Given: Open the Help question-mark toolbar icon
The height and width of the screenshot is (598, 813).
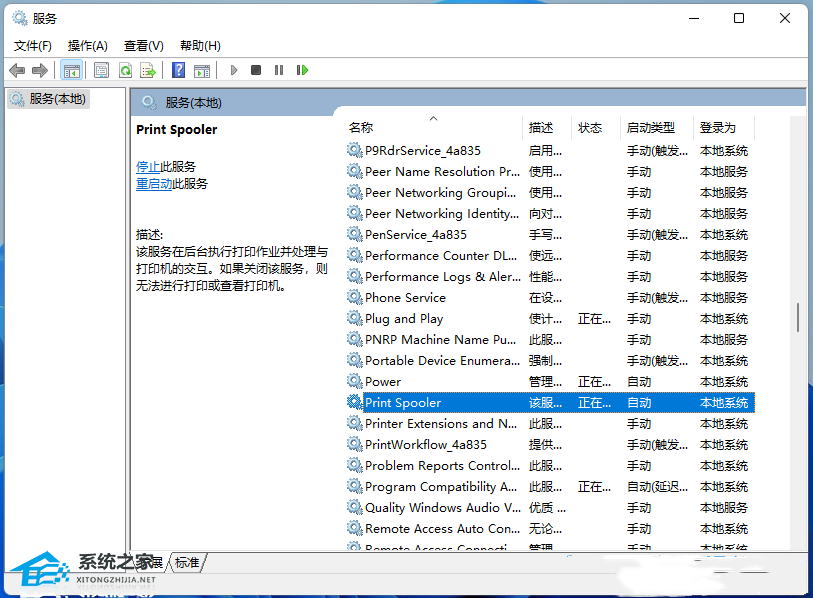Looking at the screenshot, I should (x=179, y=69).
